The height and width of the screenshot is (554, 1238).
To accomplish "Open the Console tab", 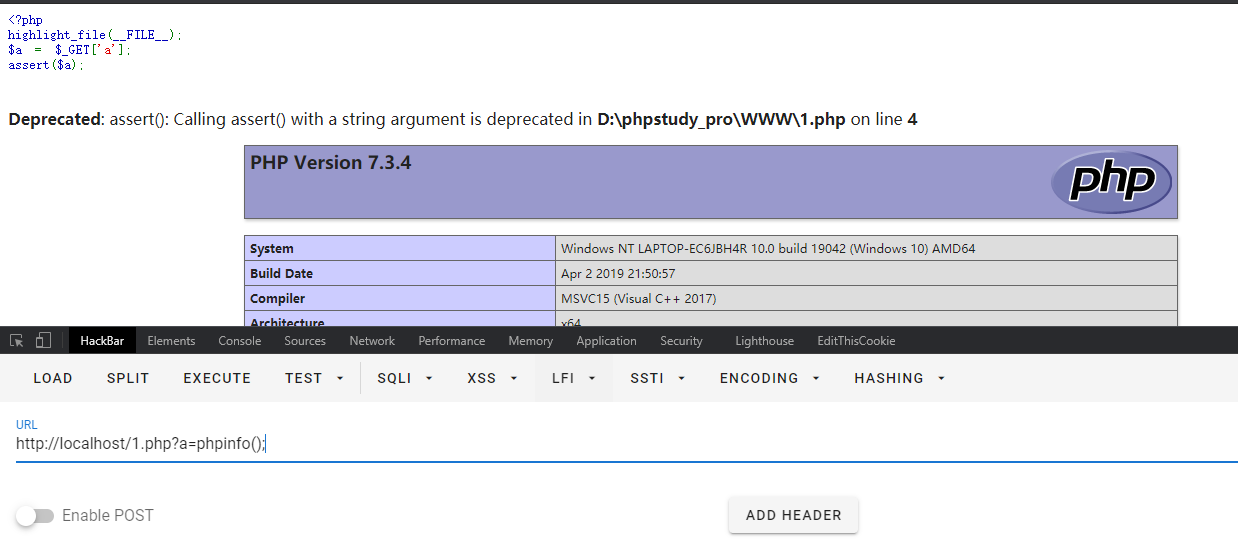I will [240, 341].
